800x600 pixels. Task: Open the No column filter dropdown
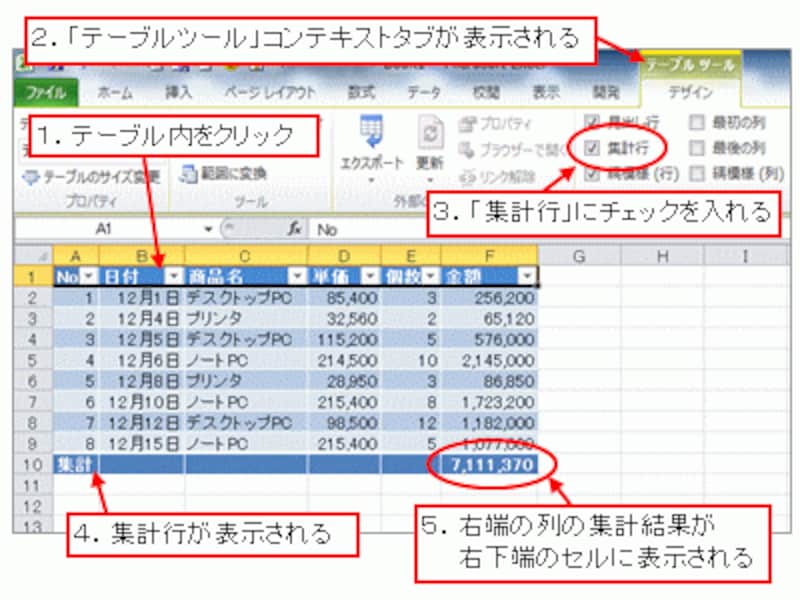click(89, 276)
